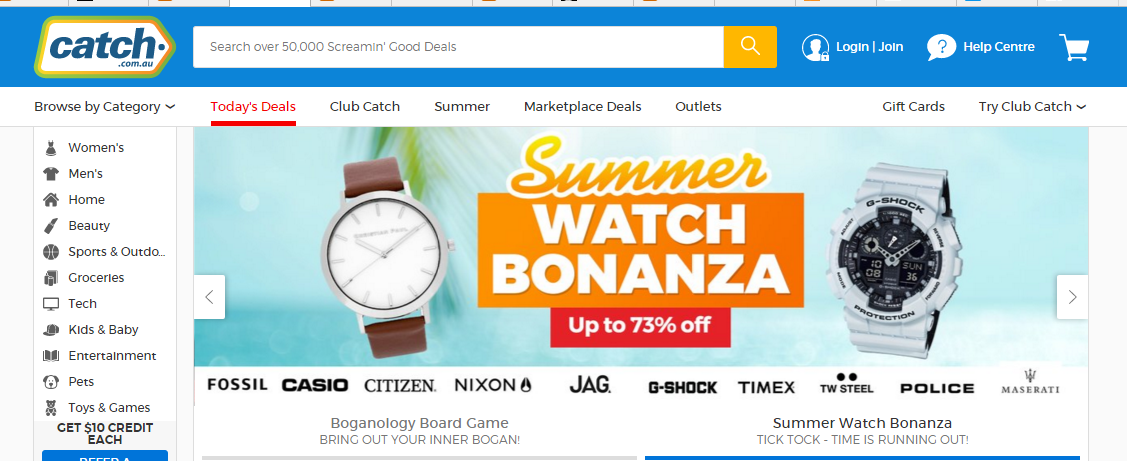1127x461 pixels.
Task: Expand the Try Club Catch menu
Action: tap(1032, 106)
